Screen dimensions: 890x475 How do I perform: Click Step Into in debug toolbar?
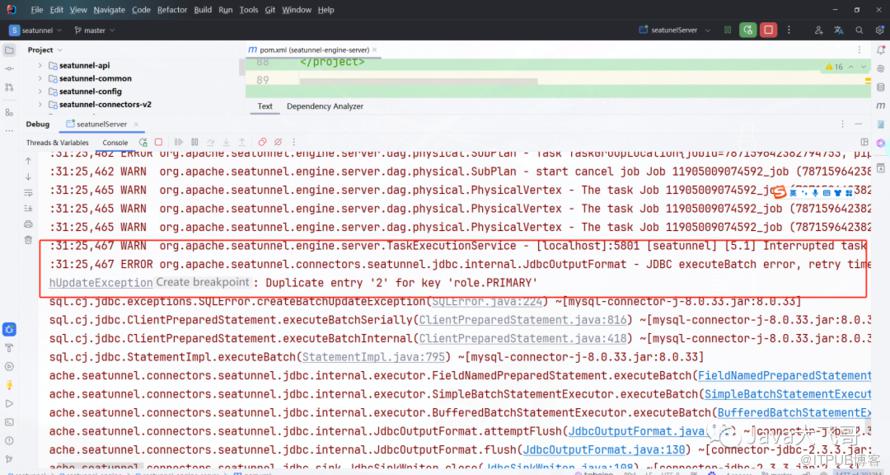tap(226, 142)
